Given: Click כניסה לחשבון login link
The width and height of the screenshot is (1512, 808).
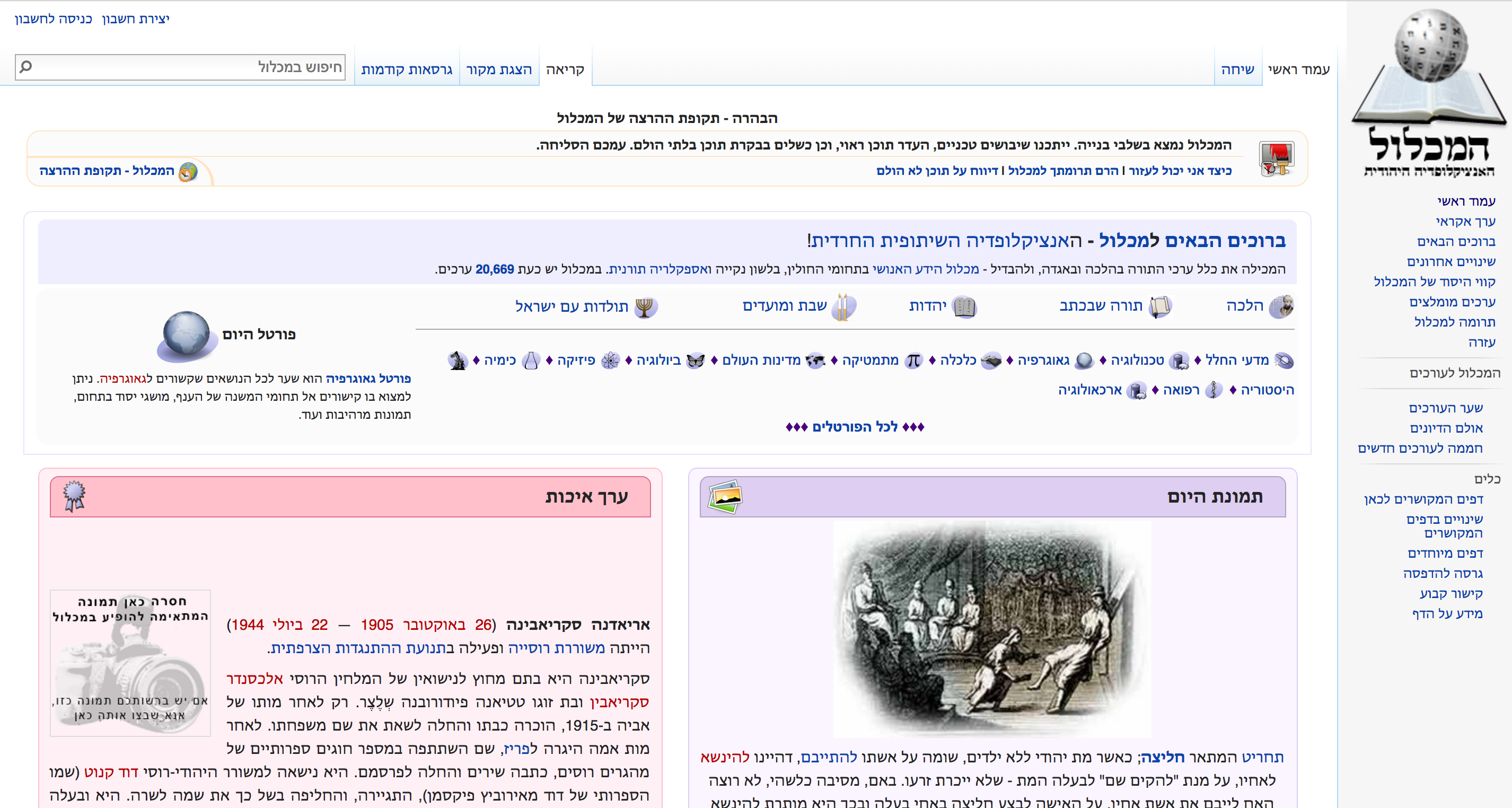Looking at the screenshot, I should (54, 19).
